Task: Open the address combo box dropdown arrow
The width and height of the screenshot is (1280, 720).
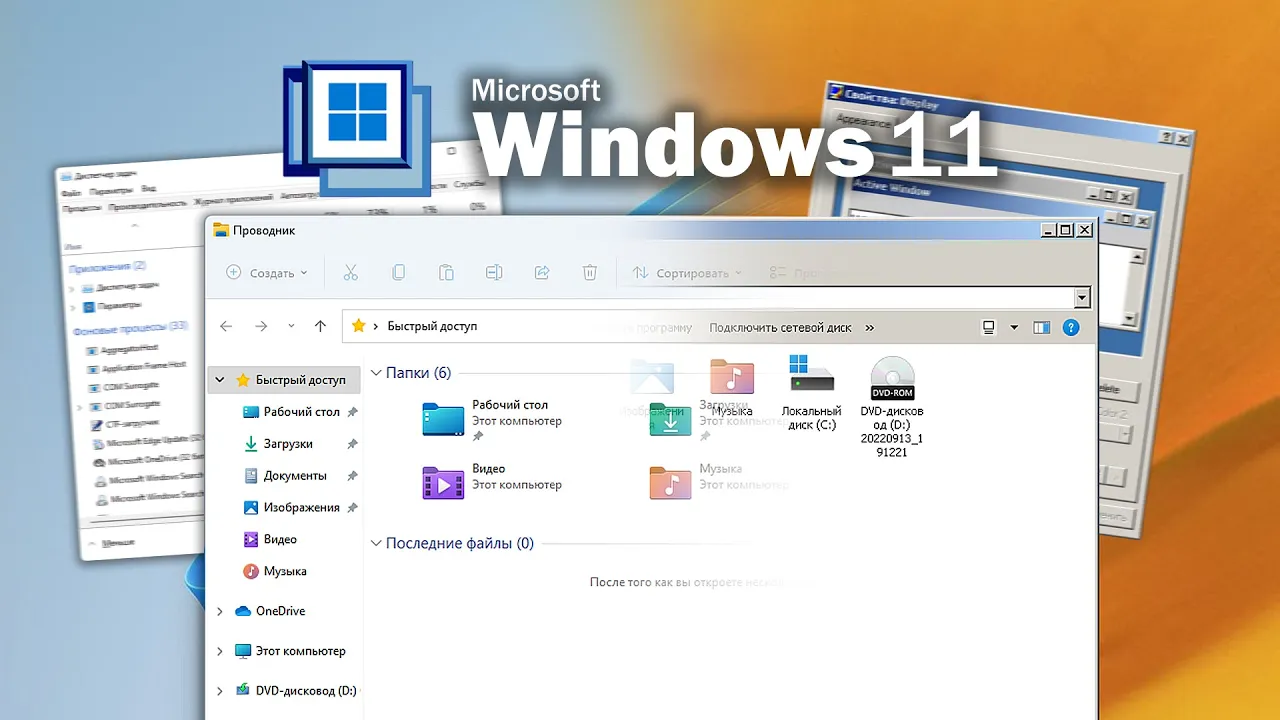Action: point(1082,298)
